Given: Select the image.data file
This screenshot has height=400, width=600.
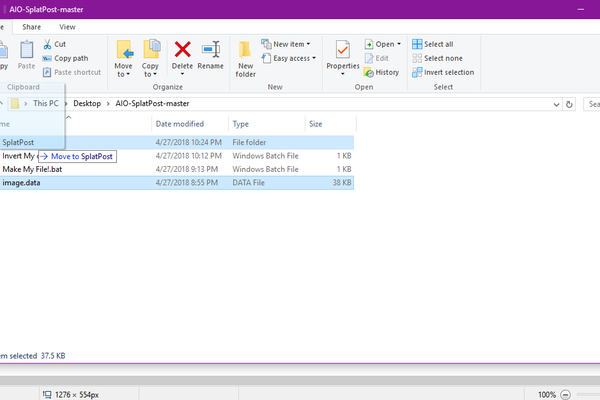Looking at the screenshot, I should 20,182.
